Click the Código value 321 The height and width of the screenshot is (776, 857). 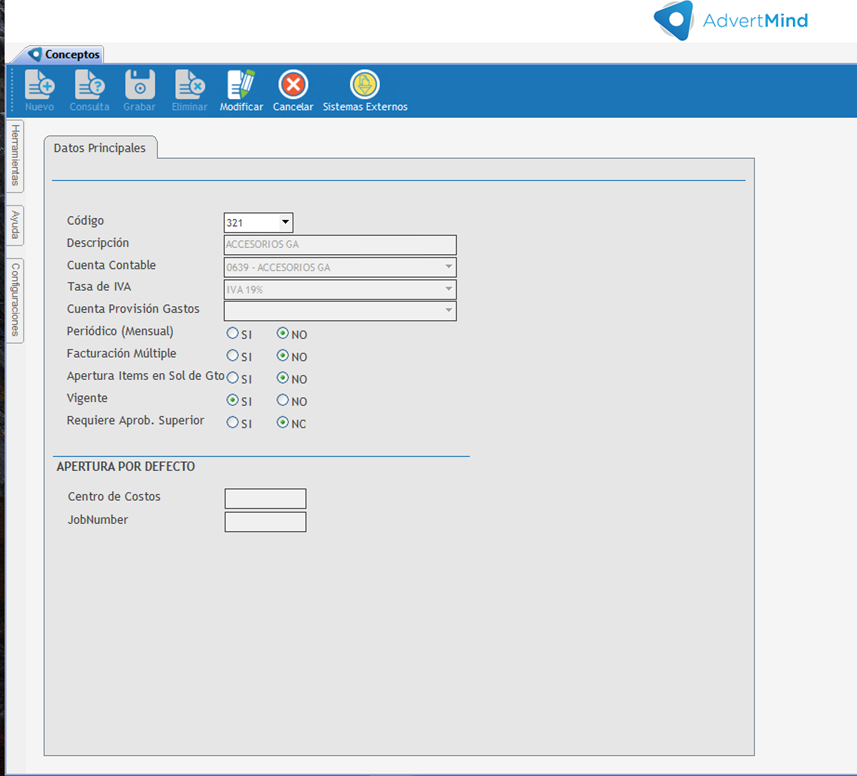(x=235, y=223)
